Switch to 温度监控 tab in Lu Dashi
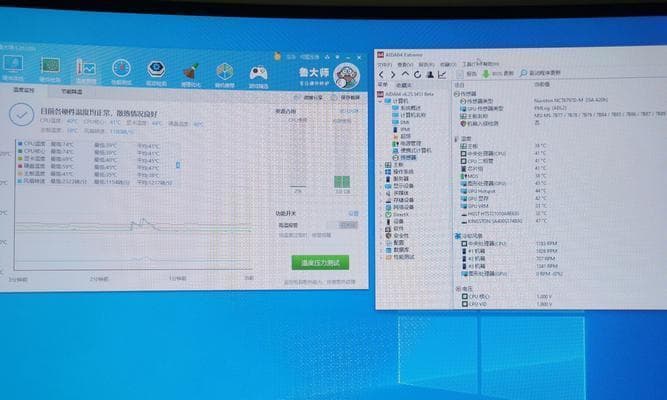Image resolution: width=667 pixels, height=400 pixels. (x=24, y=90)
